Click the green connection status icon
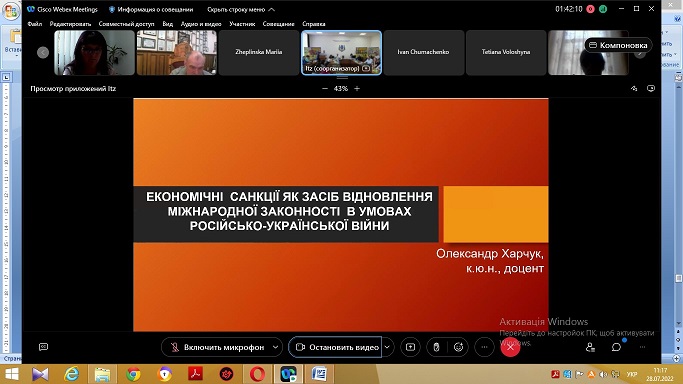This screenshot has width=683, height=384. tap(603, 9)
